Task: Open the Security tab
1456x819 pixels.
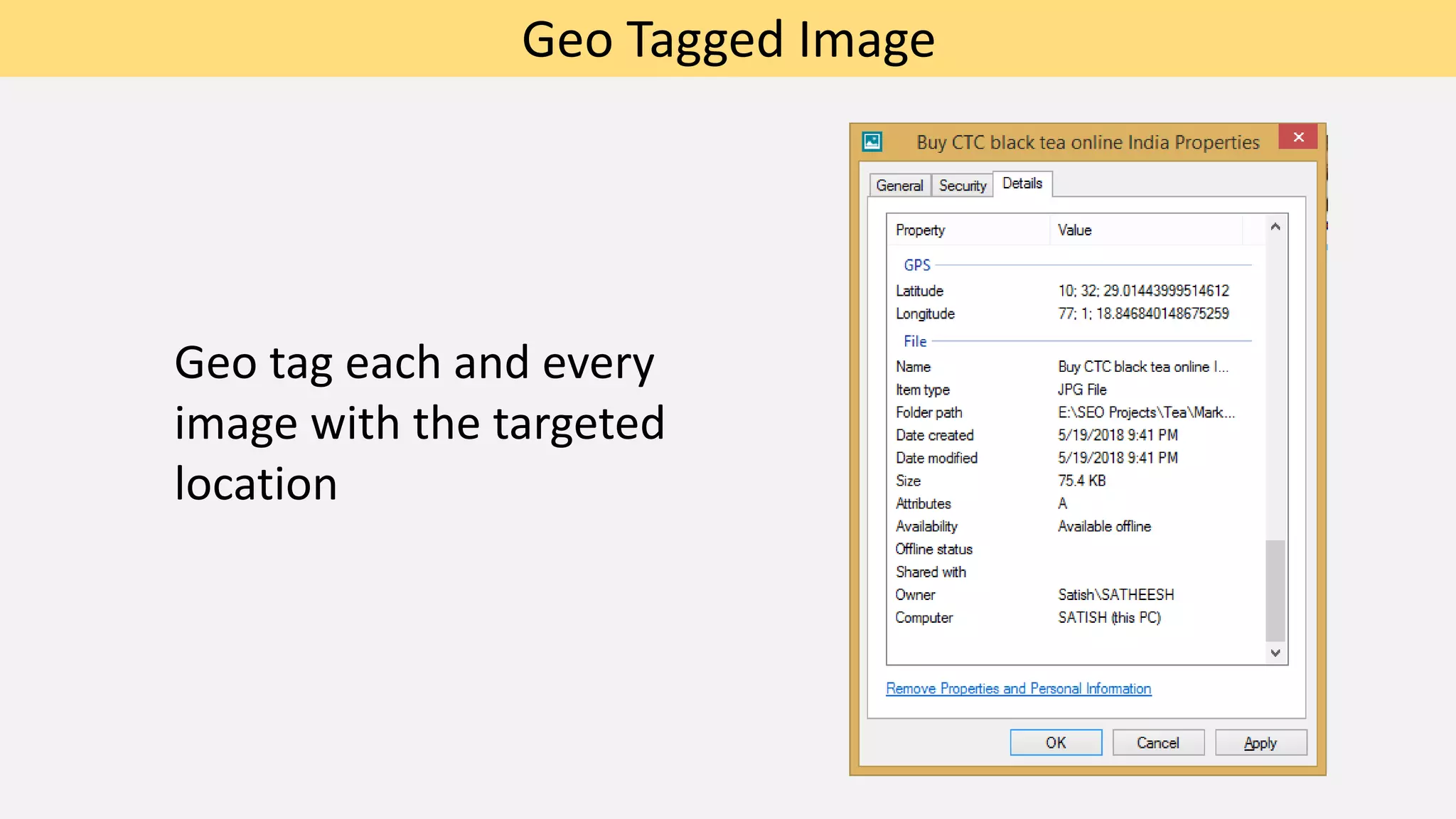Action: pyautogui.click(x=963, y=186)
